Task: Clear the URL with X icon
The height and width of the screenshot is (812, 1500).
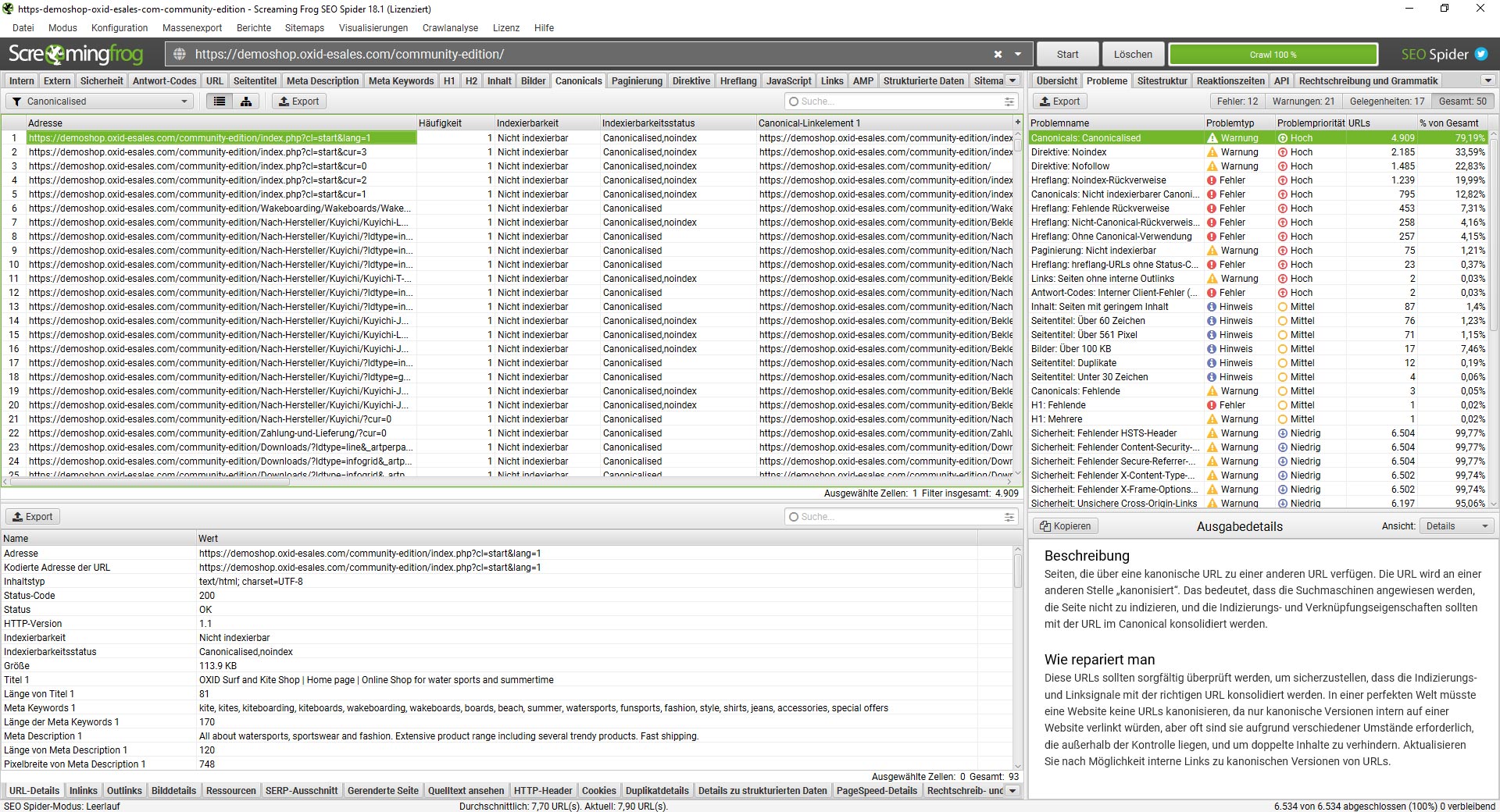Action: [x=998, y=55]
